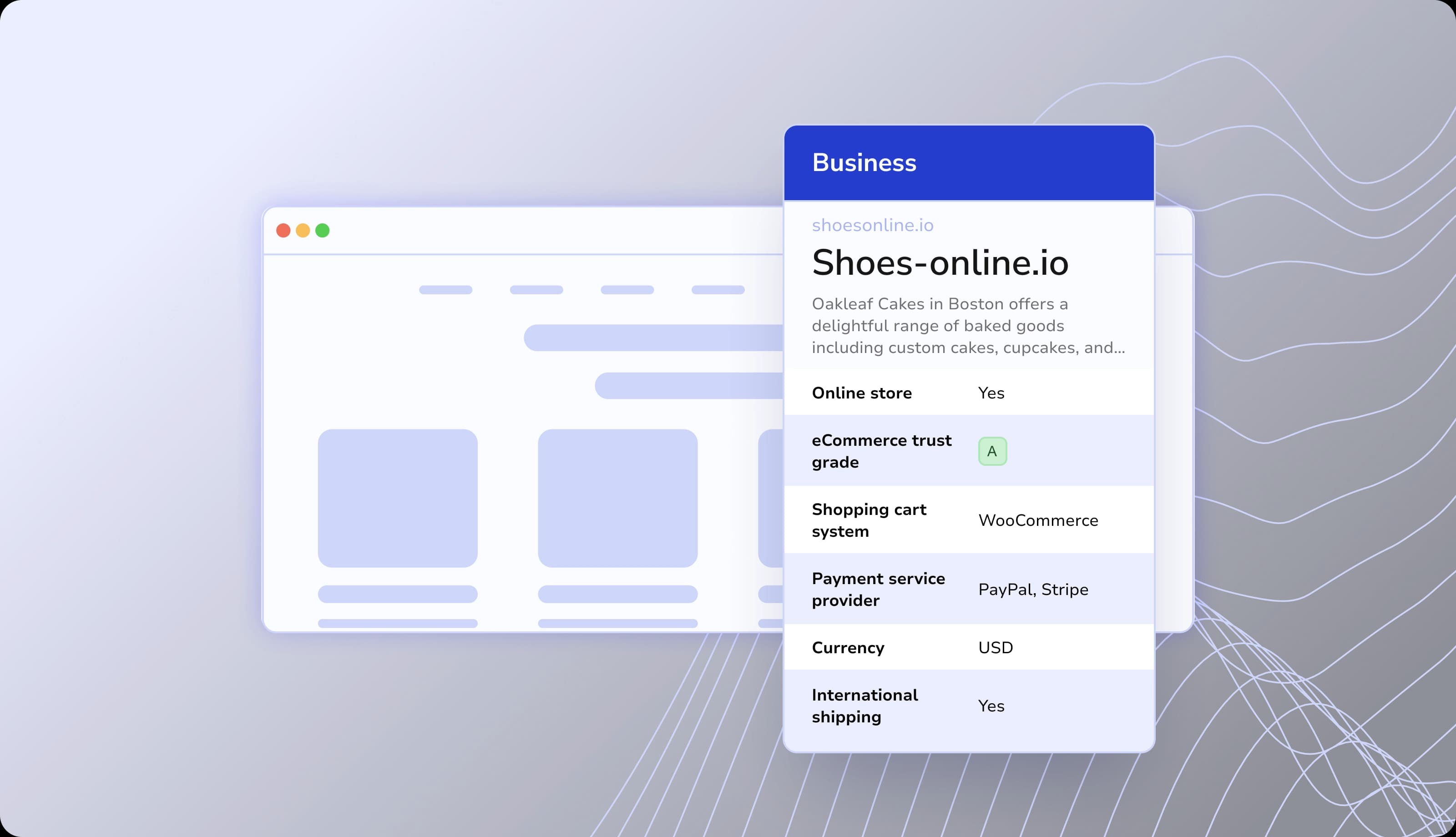Screen dimensions: 1456x837
Task: Open the shoesonline.io link
Action: pos(873,225)
